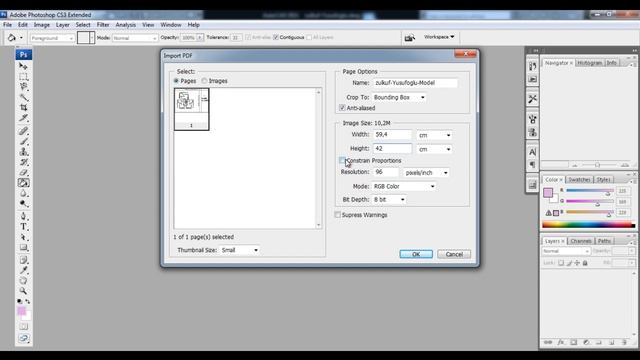Click Cancel in Import PDF dialog
The width and height of the screenshot is (640, 360).
point(454,254)
